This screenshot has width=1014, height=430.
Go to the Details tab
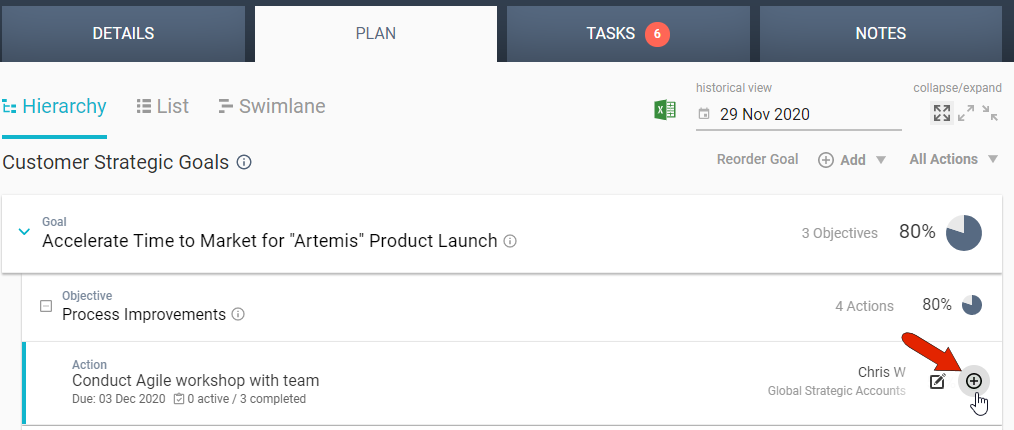click(x=123, y=33)
